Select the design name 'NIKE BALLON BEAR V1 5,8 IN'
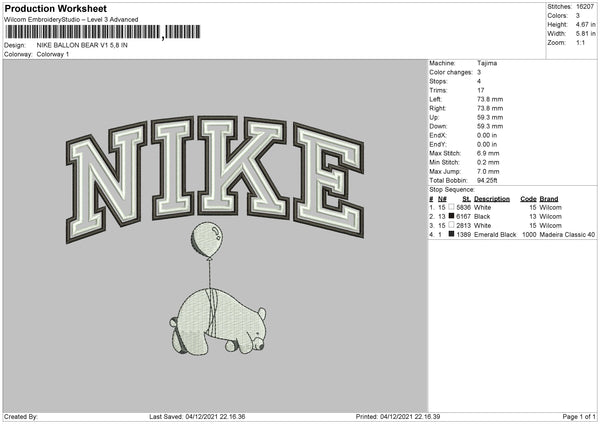Image resolution: width=600 pixels, height=424 pixels. 82,45
